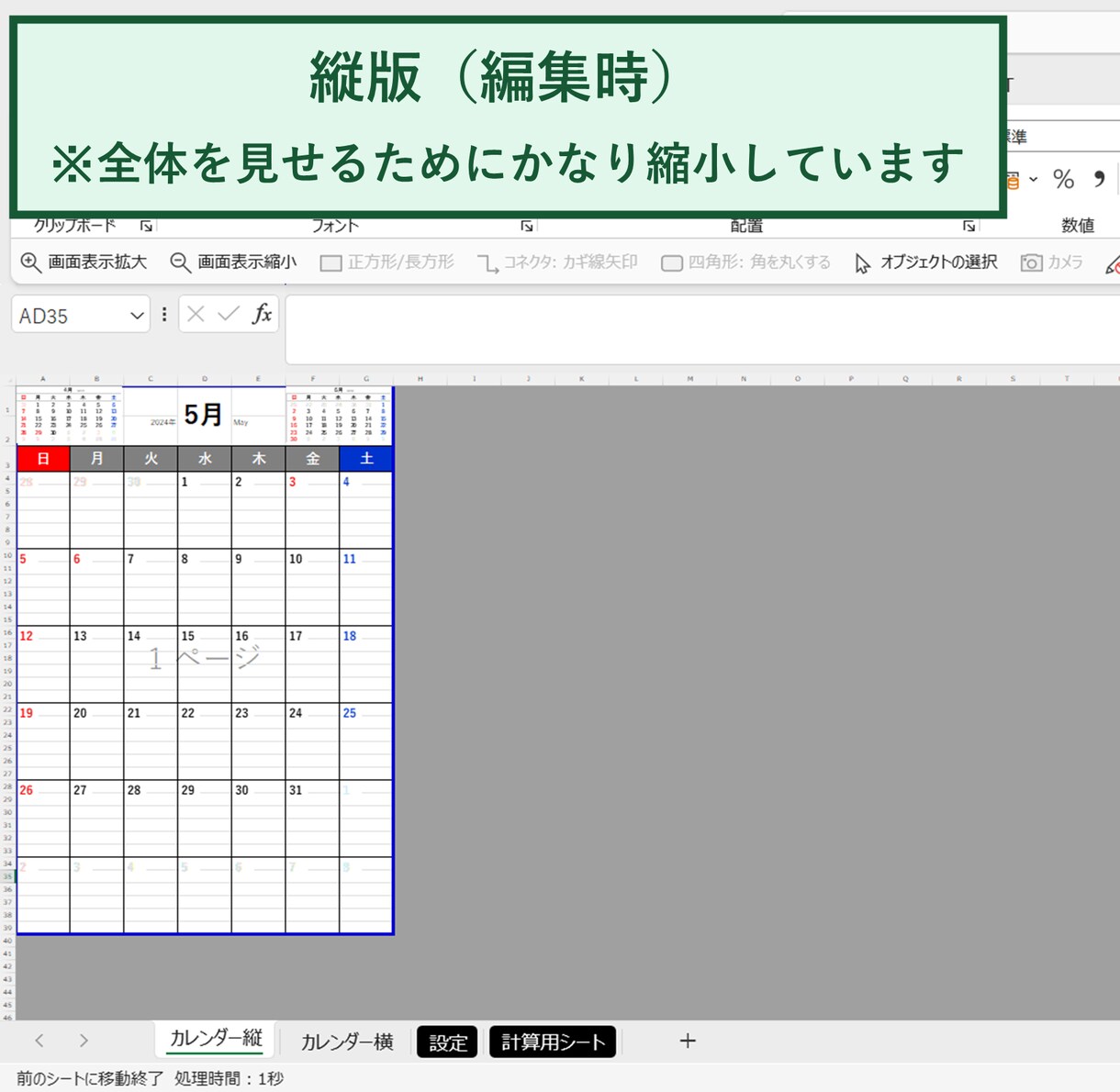Open the 配置 group dialog launcher

[x=969, y=226]
